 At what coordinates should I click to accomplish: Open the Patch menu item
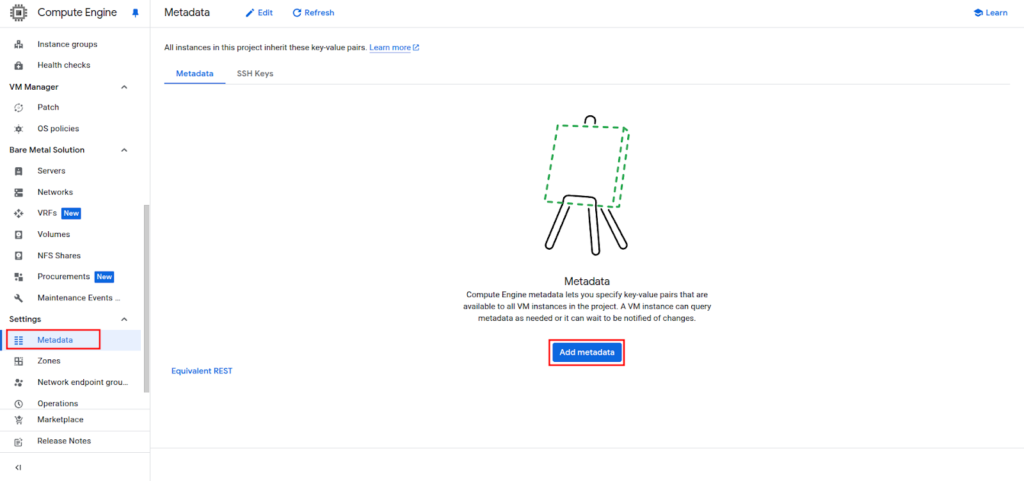coord(48,108)
